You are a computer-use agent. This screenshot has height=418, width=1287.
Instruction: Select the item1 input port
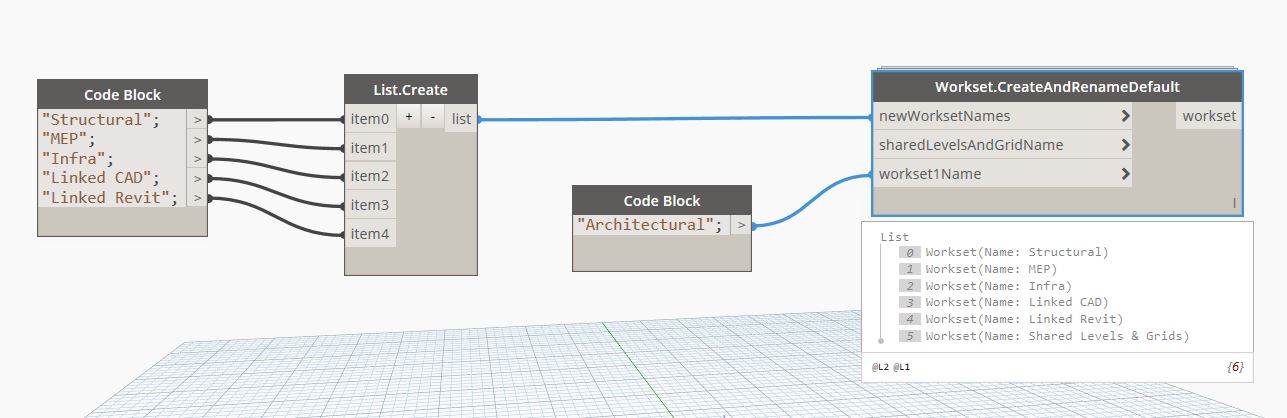pos(370,148)
